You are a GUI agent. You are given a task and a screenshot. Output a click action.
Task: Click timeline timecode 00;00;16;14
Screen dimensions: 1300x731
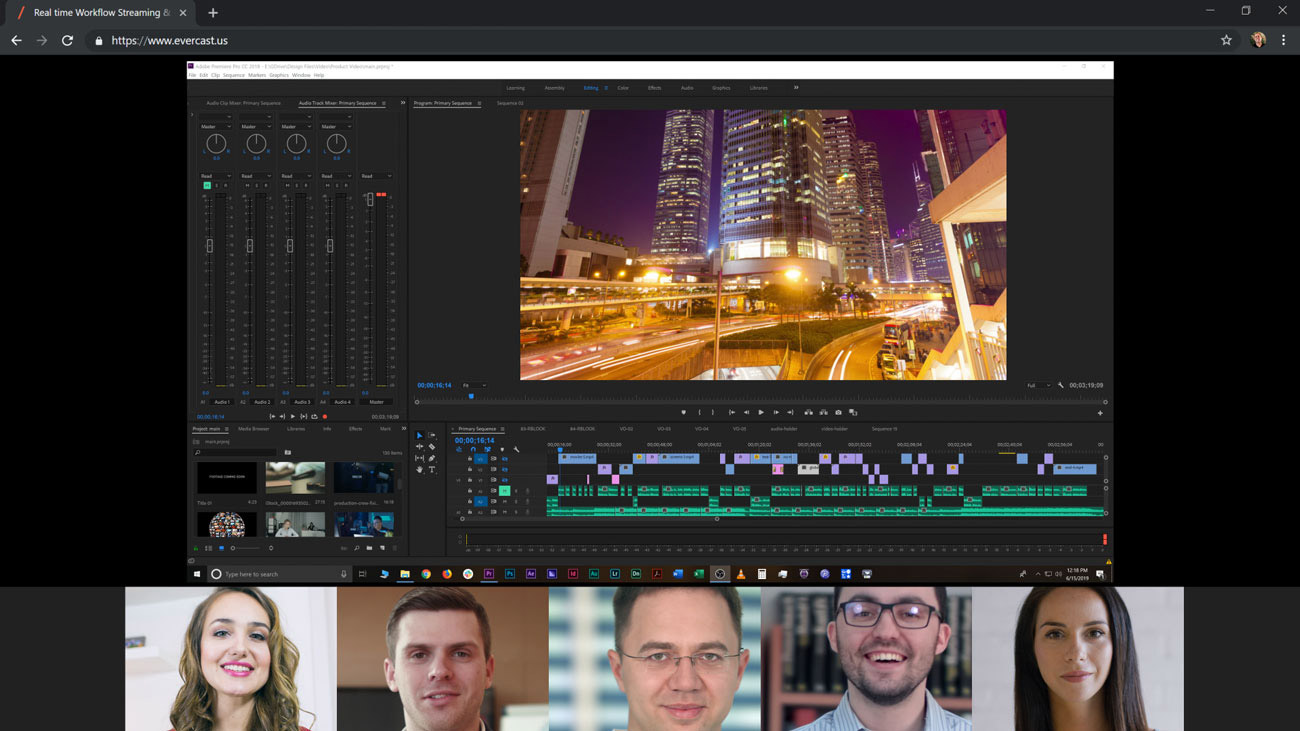pos(475,440)
